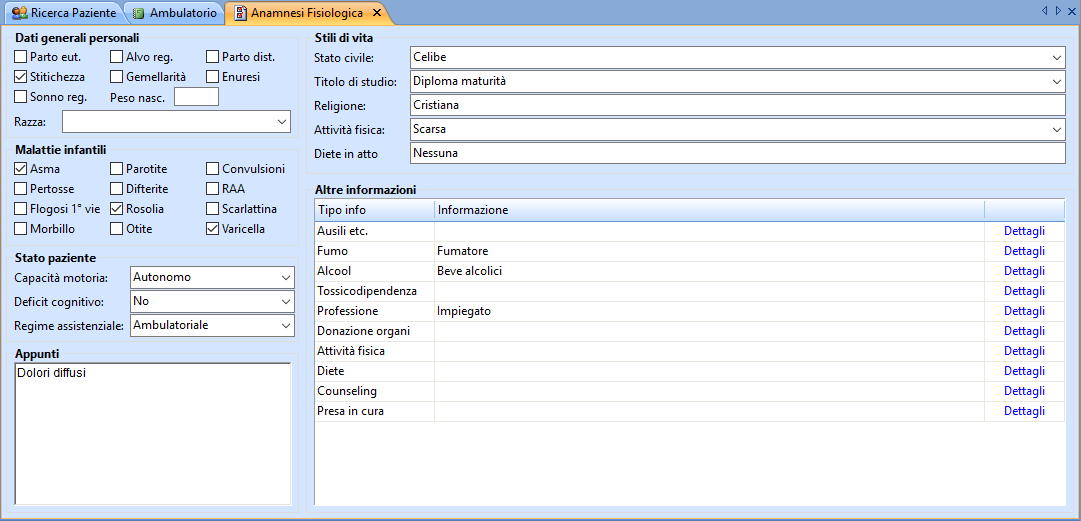
Task: Expand the Stato civile dropdown
Action: [x=1058, y=57]
